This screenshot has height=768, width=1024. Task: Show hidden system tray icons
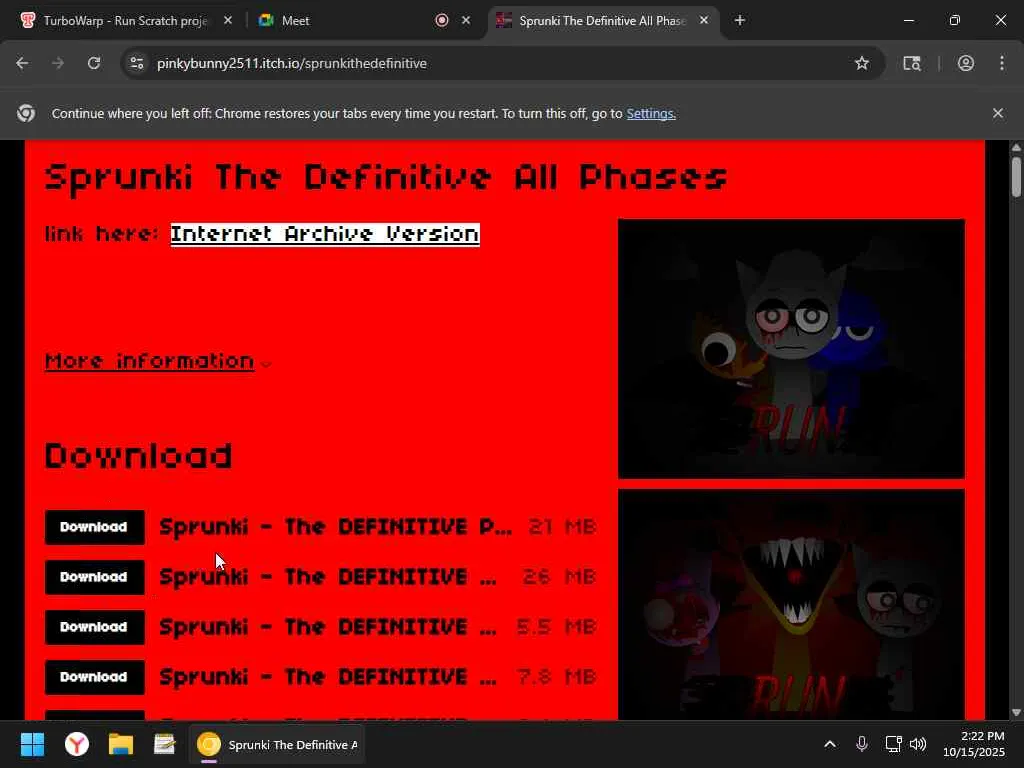[830, 744]
